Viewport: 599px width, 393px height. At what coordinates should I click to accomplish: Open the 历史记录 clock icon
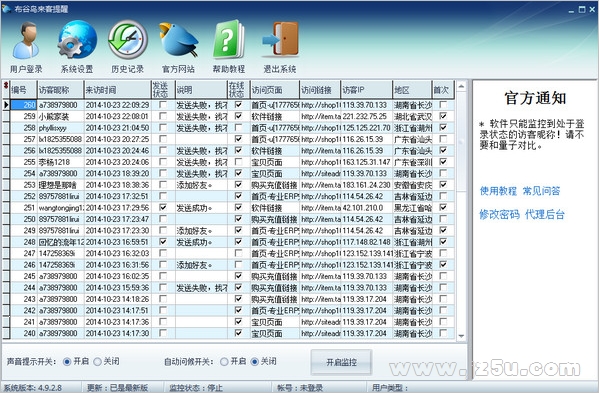click(x=128, y=40)
